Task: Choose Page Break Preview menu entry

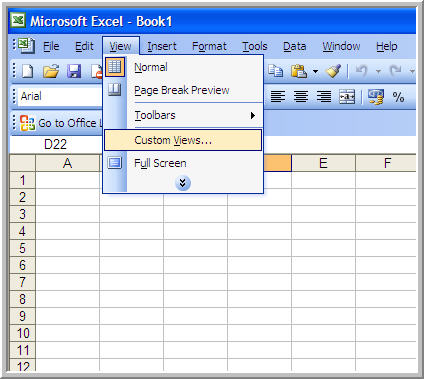Action: point(183,90)
